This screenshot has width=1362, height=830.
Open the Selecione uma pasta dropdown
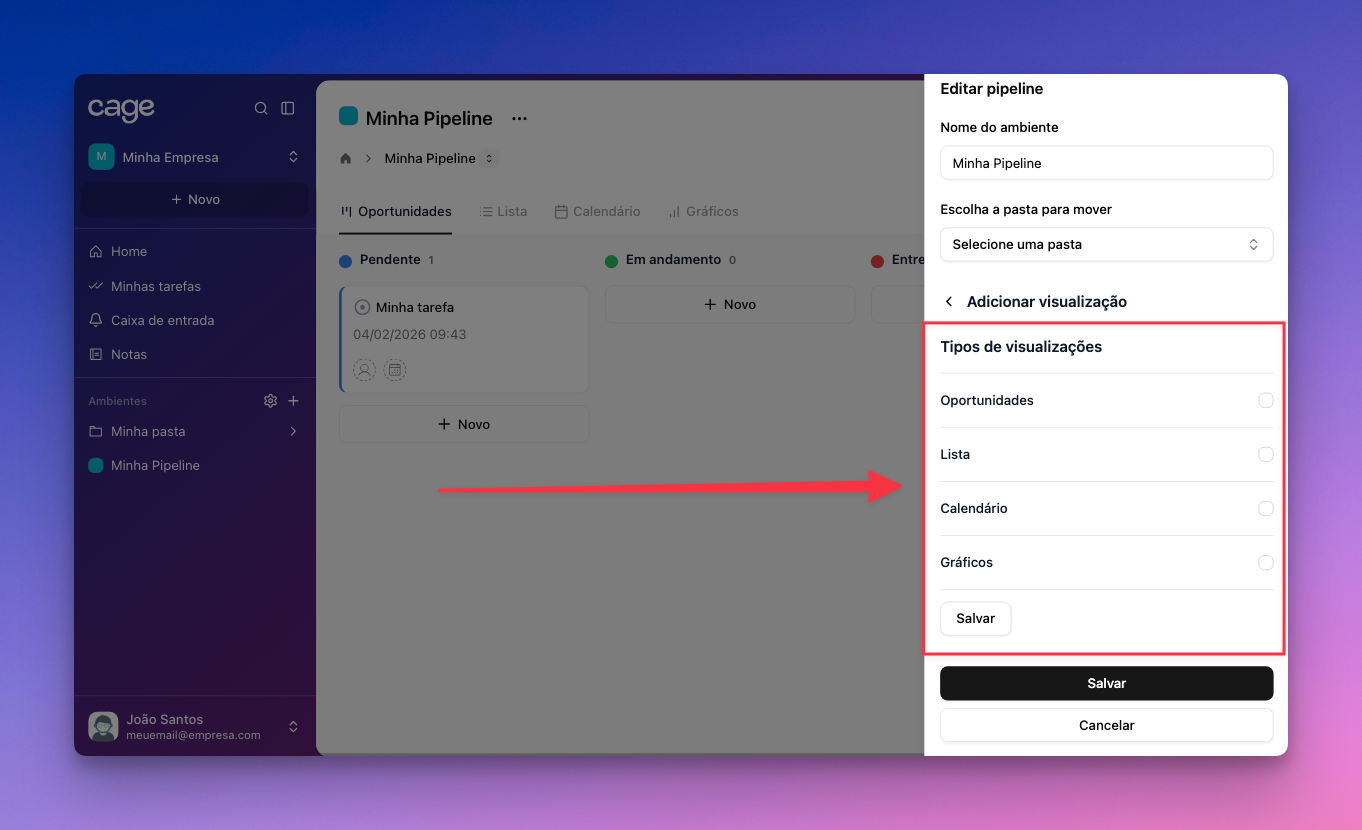(1106, 245)
